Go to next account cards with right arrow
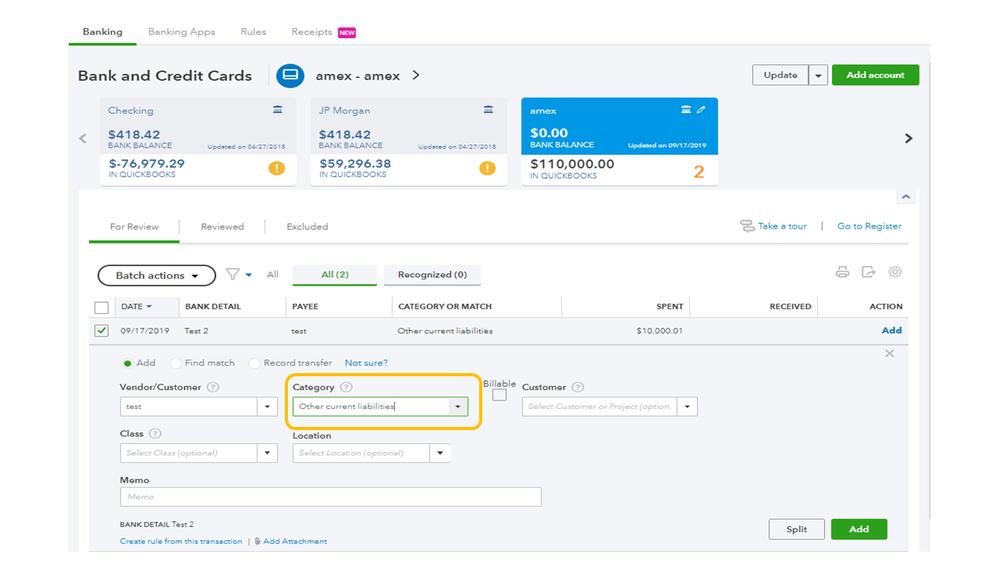Screen dimensions: 999x562 pos(909,138)
